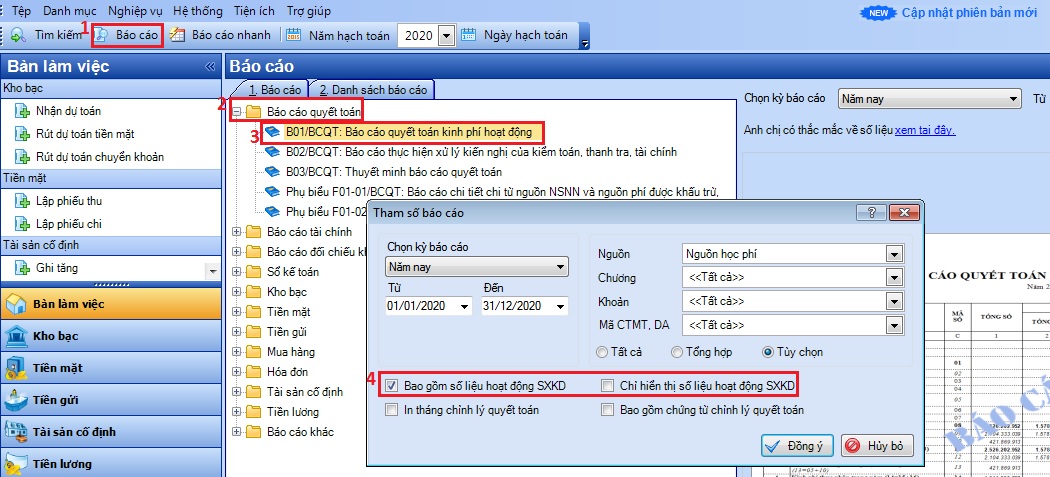Expand the Báo cáo tài chính folder

coord(236,232)
